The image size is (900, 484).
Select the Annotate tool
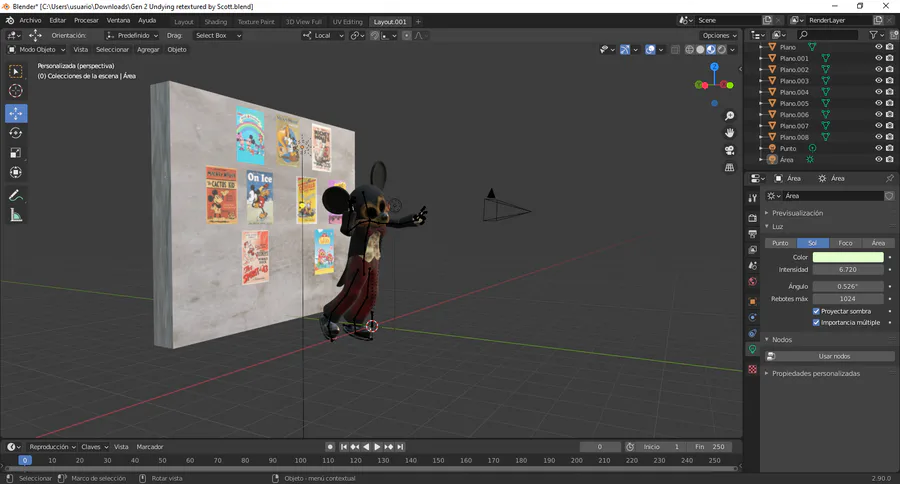pyautogui.click(x=16, y=196)
